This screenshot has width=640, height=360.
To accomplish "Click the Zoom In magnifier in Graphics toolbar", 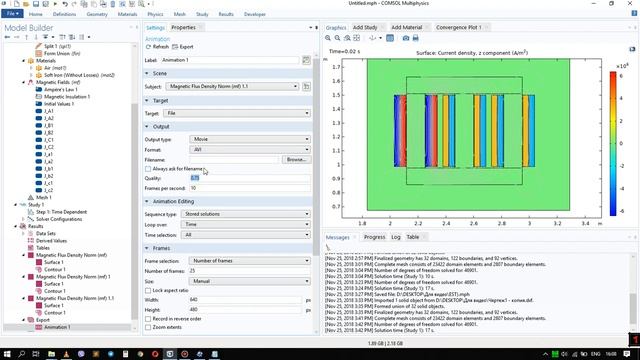I will pyautogui.click(x=328, y=38).
